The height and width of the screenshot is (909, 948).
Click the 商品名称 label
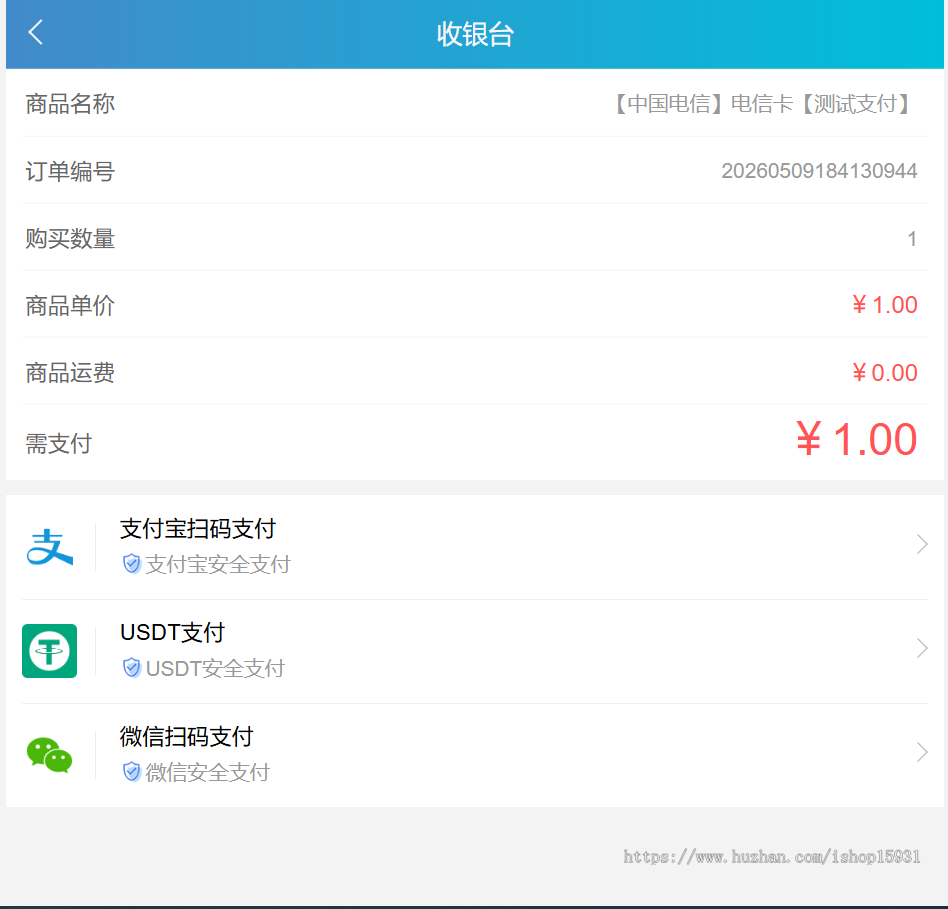(70, 104)
